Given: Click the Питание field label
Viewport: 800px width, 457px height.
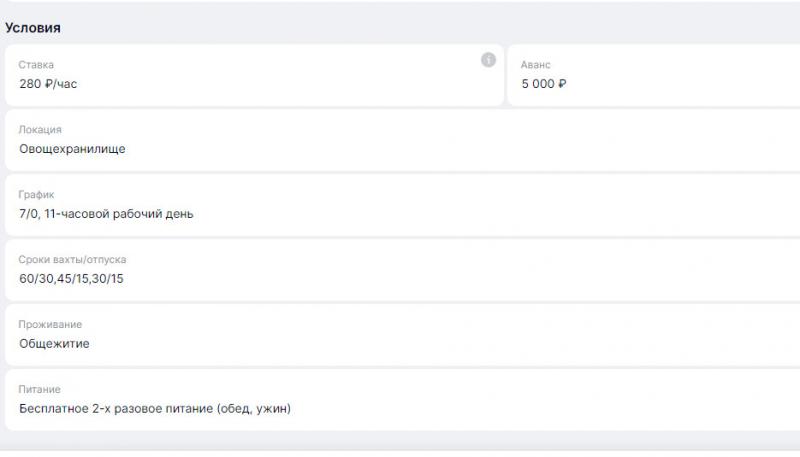Looking at the screenshot, I should [x=39, y=389].
